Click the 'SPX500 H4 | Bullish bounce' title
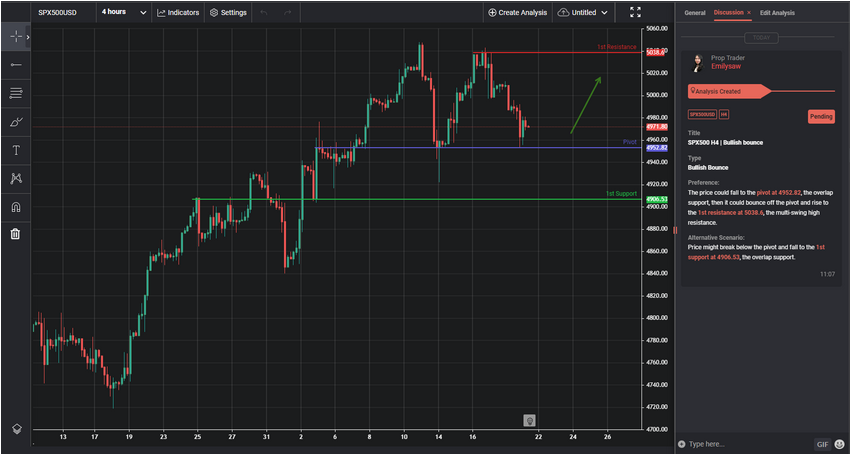 point(725,143)
